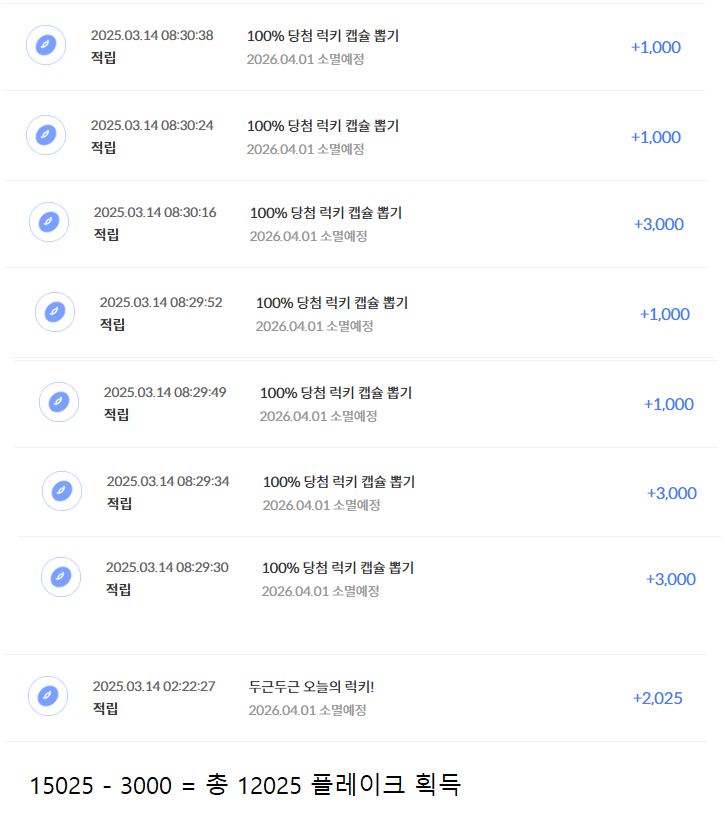Click lucky capsule title at 08:30:24
725x833 pixels.
322,126
